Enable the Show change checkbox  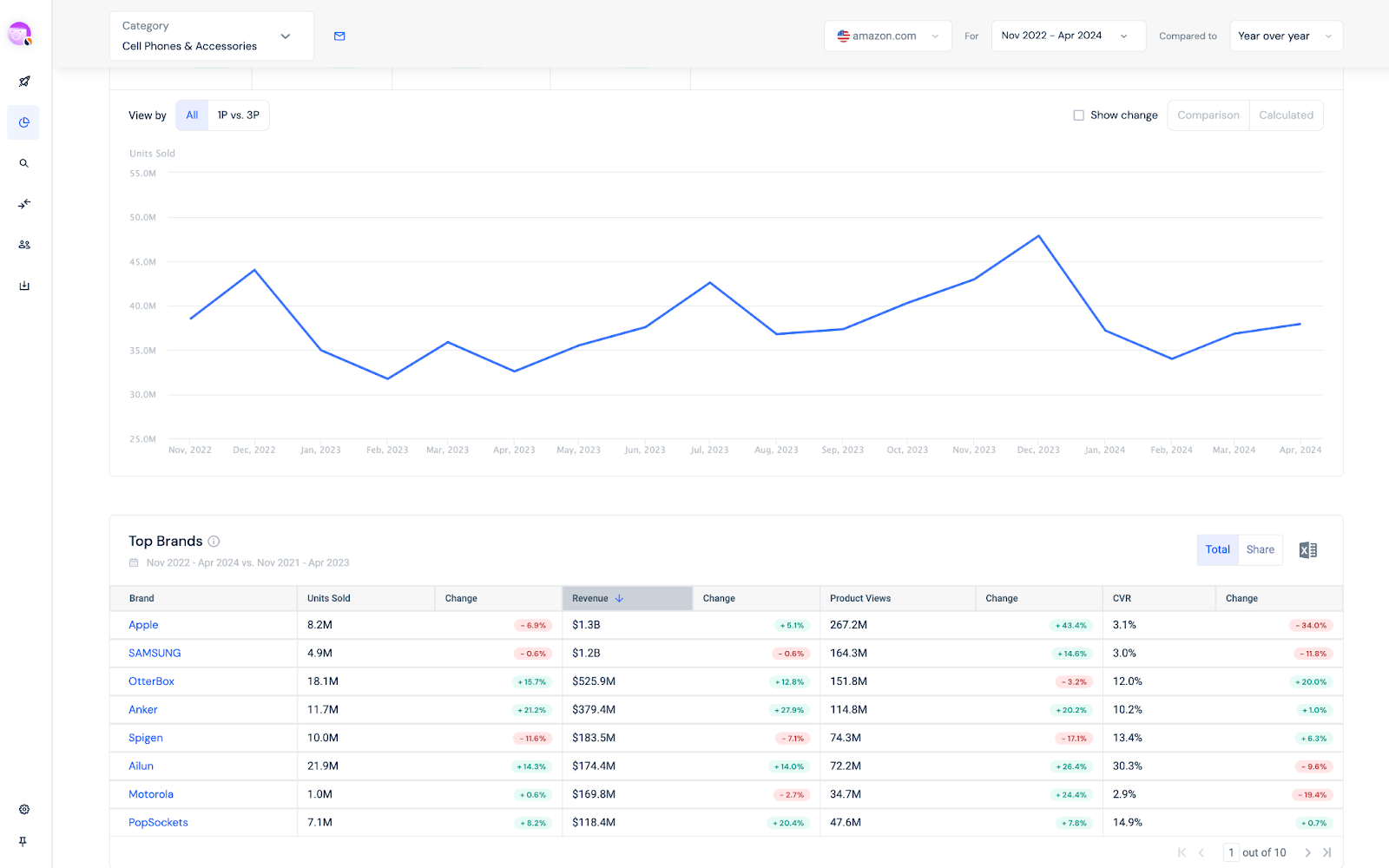coord(1078,115)
